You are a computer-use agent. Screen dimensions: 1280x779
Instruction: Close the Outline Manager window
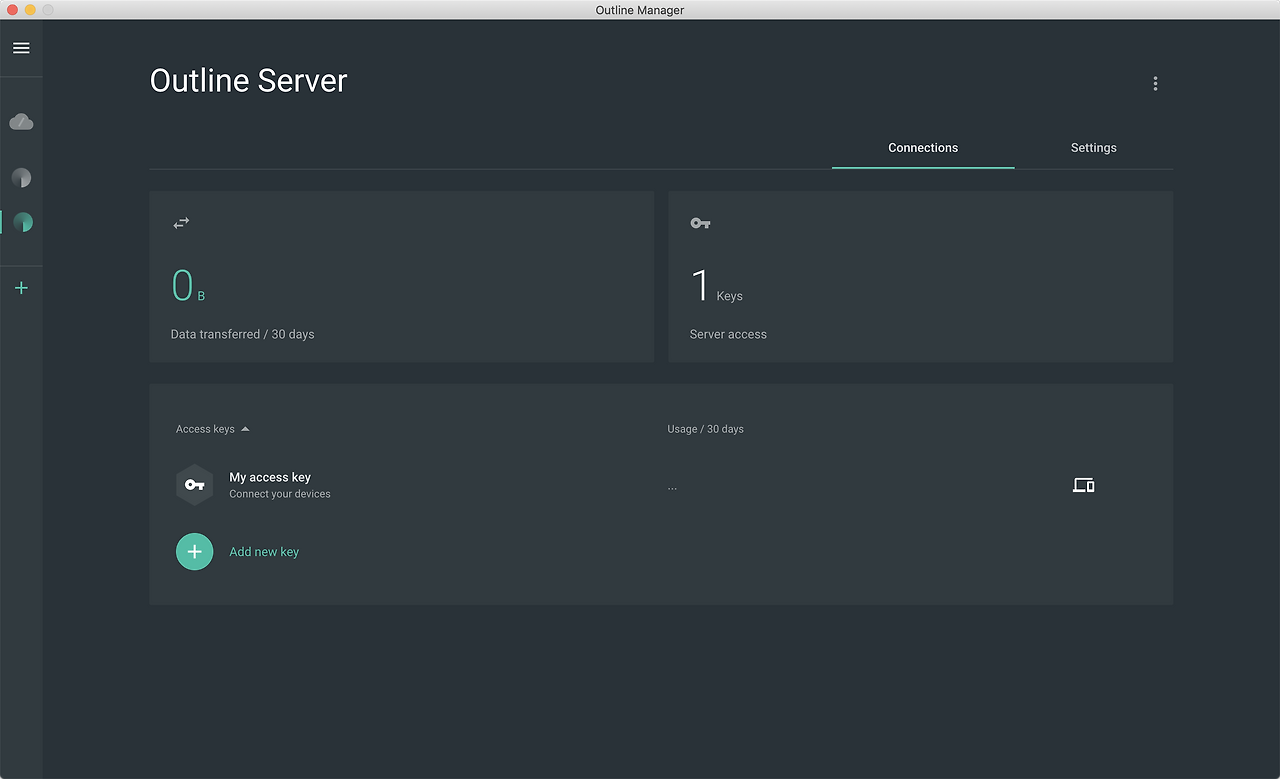[12, 10]
